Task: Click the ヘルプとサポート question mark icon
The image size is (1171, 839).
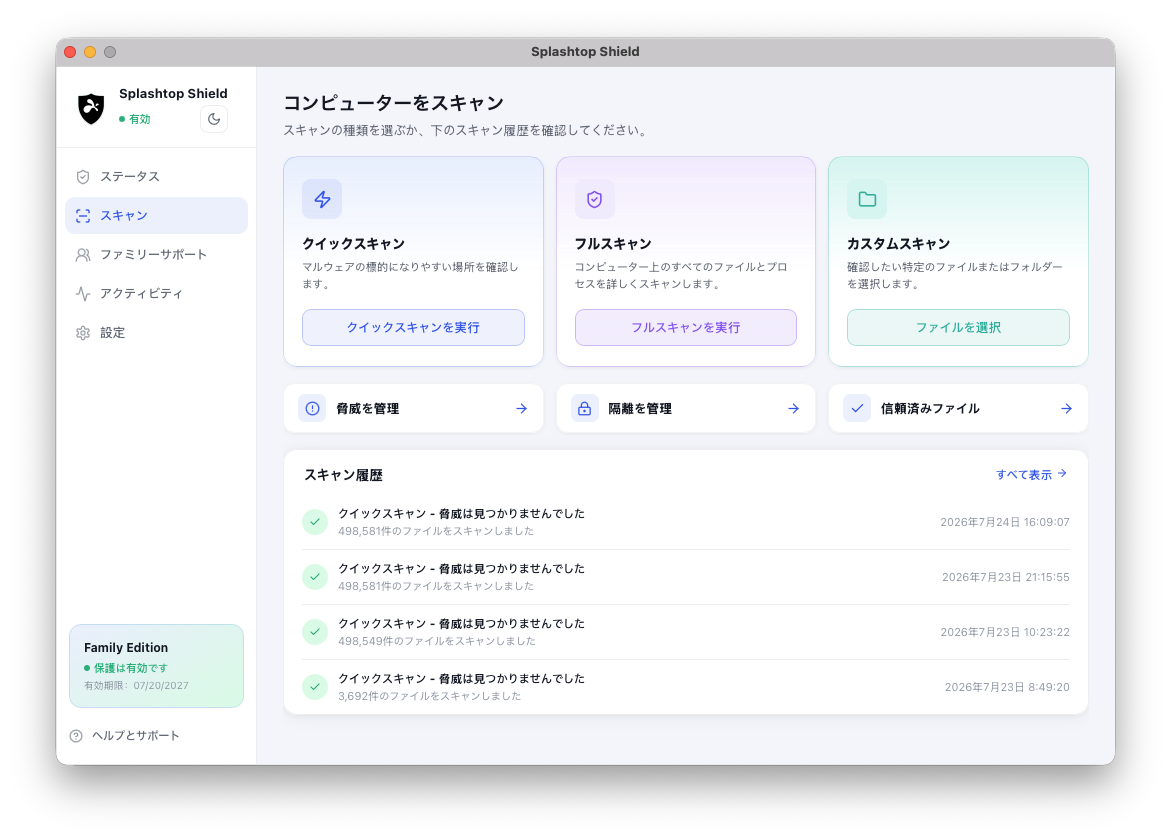Action: click(76, 736)
